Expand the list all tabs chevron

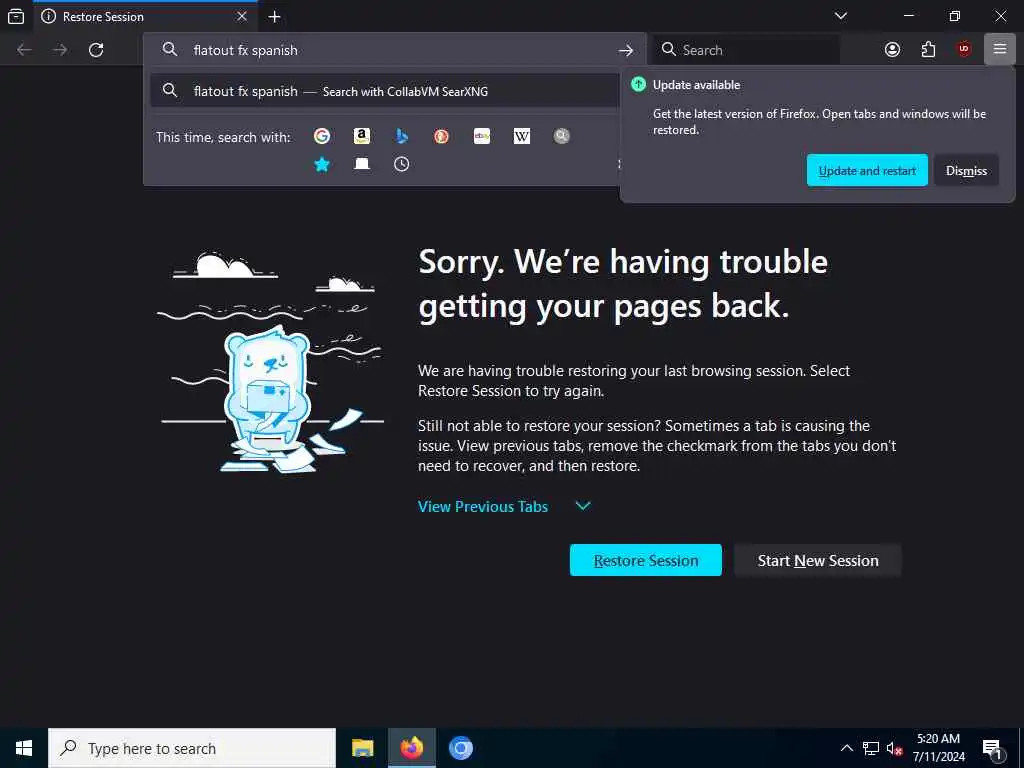(x=841, y=16)
